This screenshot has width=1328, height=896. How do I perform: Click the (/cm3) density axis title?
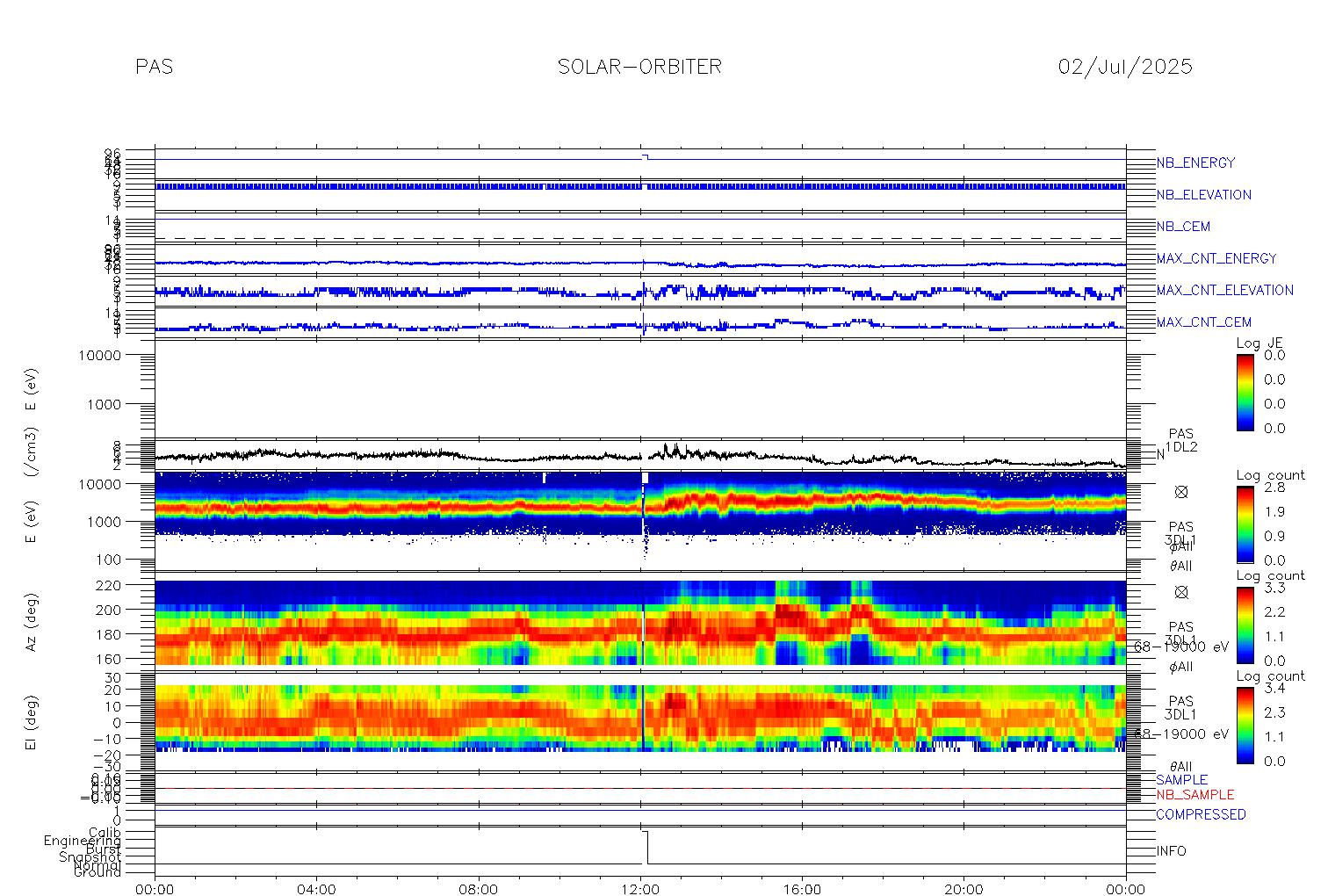pos(31,452)
